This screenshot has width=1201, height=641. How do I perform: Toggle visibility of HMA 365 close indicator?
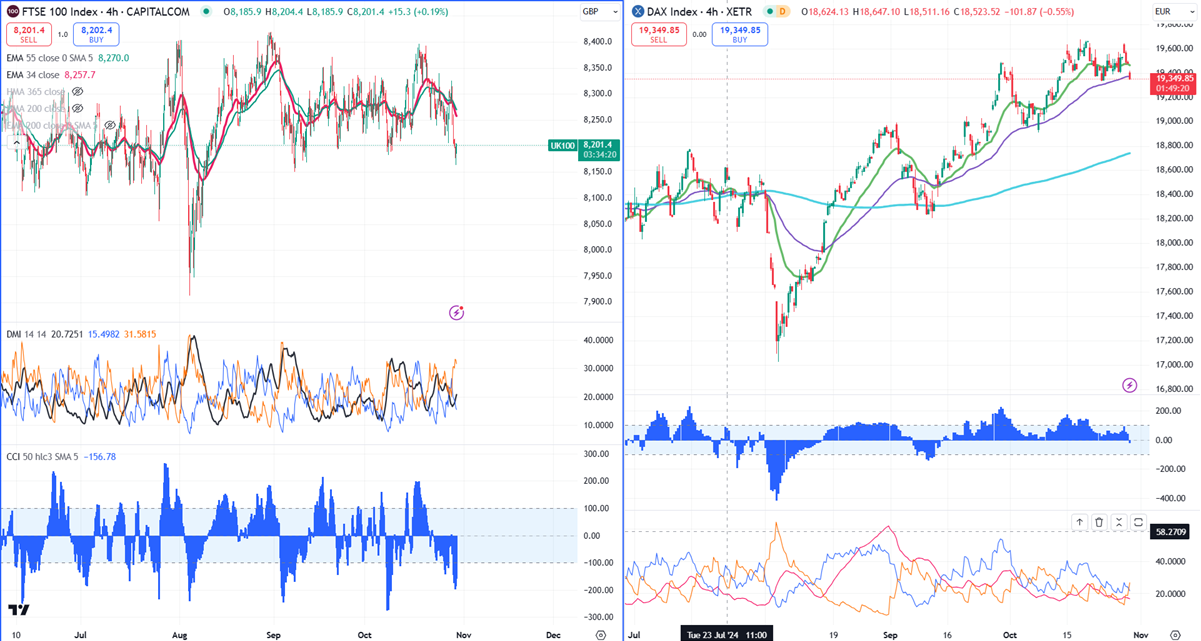pyautogui.click(x=78, y=91)
